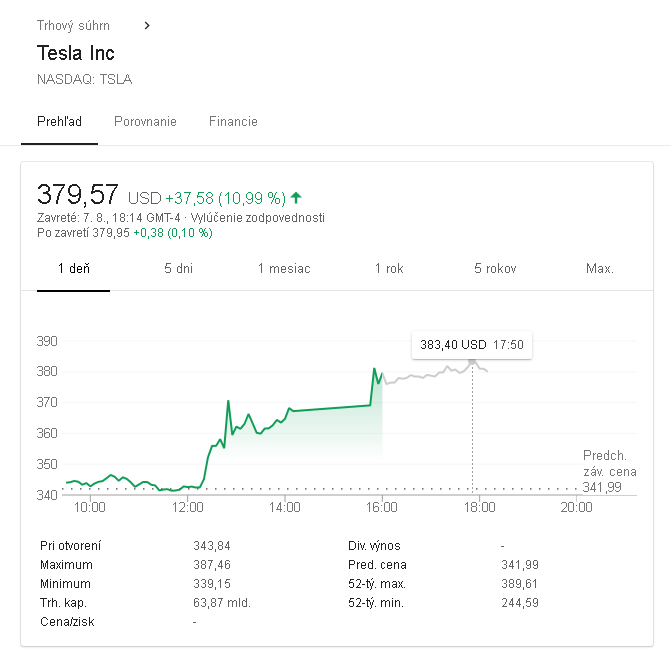Image resolution: width=671 pixels, height=653 pixels.
Task: Click the Trhový súhrn link
Action: [73, 26]
